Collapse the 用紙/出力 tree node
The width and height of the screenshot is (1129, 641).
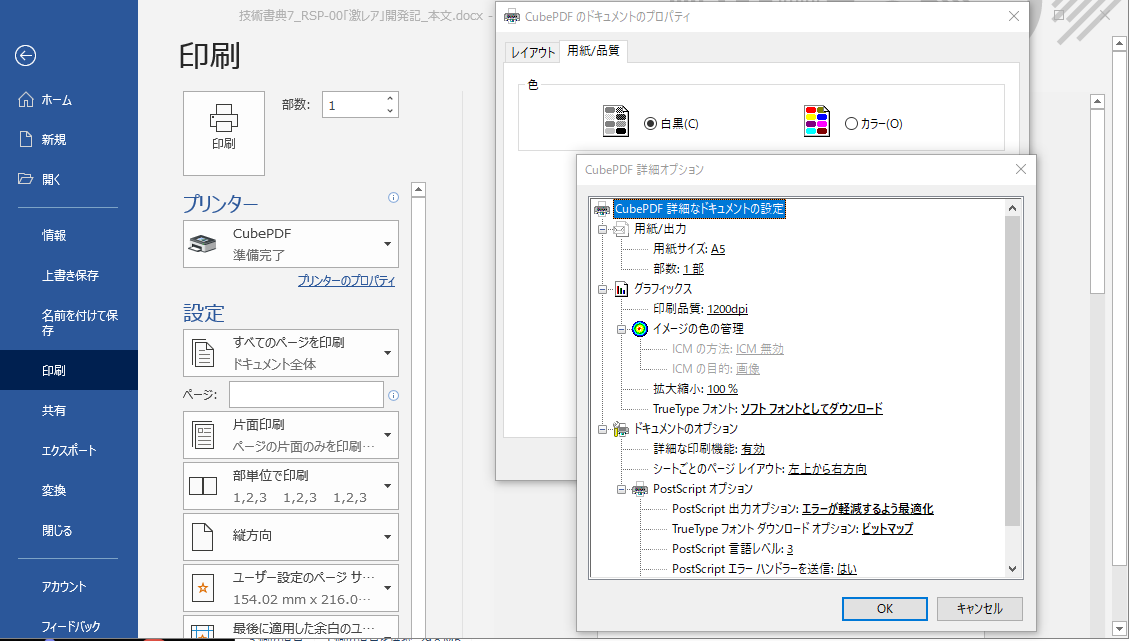pyautogui.click(x=603, y=229)
